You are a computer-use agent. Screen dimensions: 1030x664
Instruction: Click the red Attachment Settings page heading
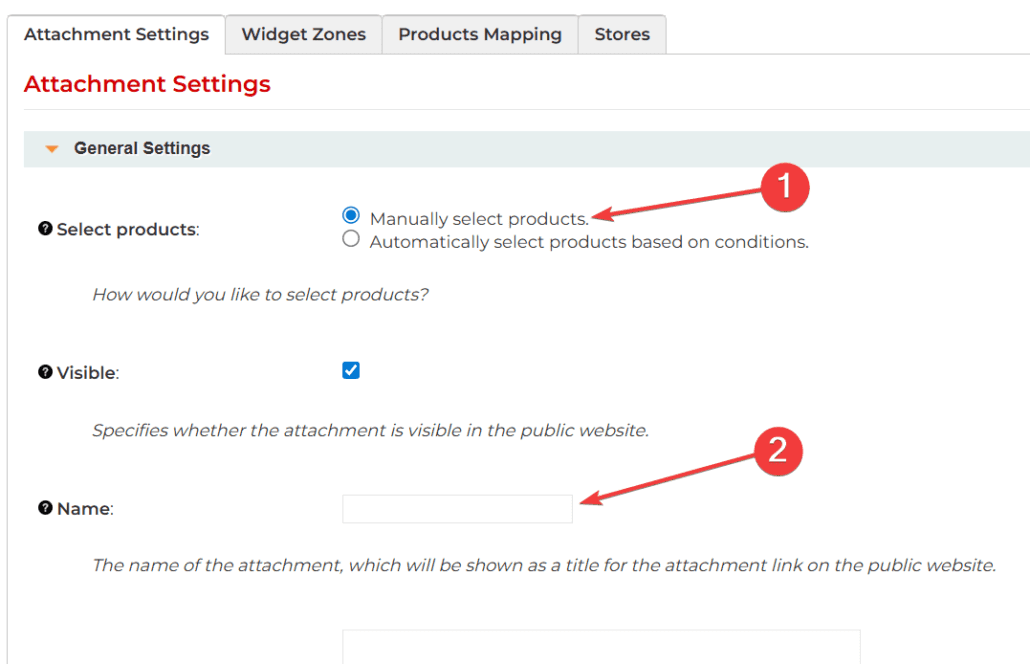[147, 84]
